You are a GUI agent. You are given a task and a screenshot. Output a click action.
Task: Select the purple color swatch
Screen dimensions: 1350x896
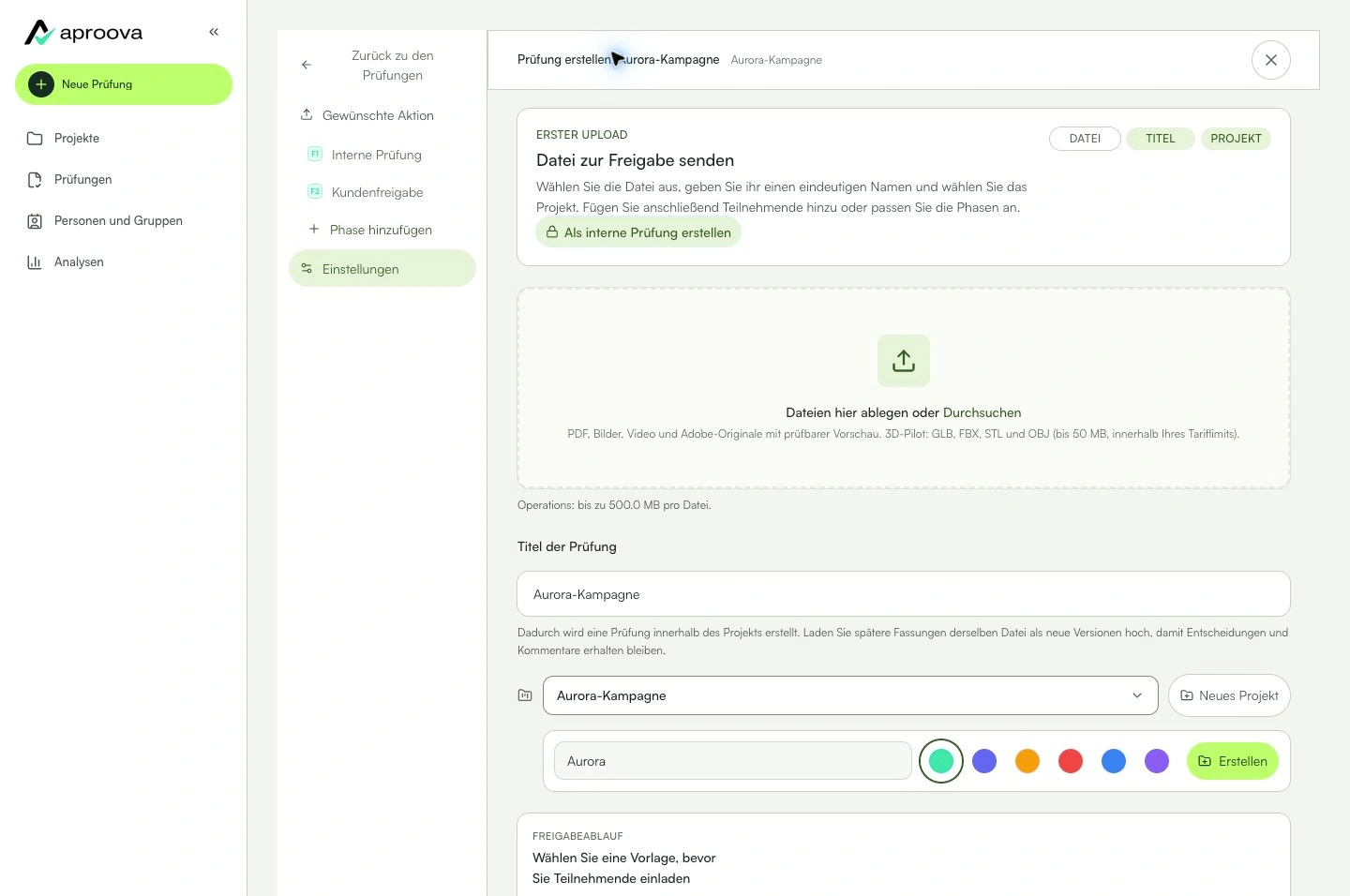tap(1157, 761)
